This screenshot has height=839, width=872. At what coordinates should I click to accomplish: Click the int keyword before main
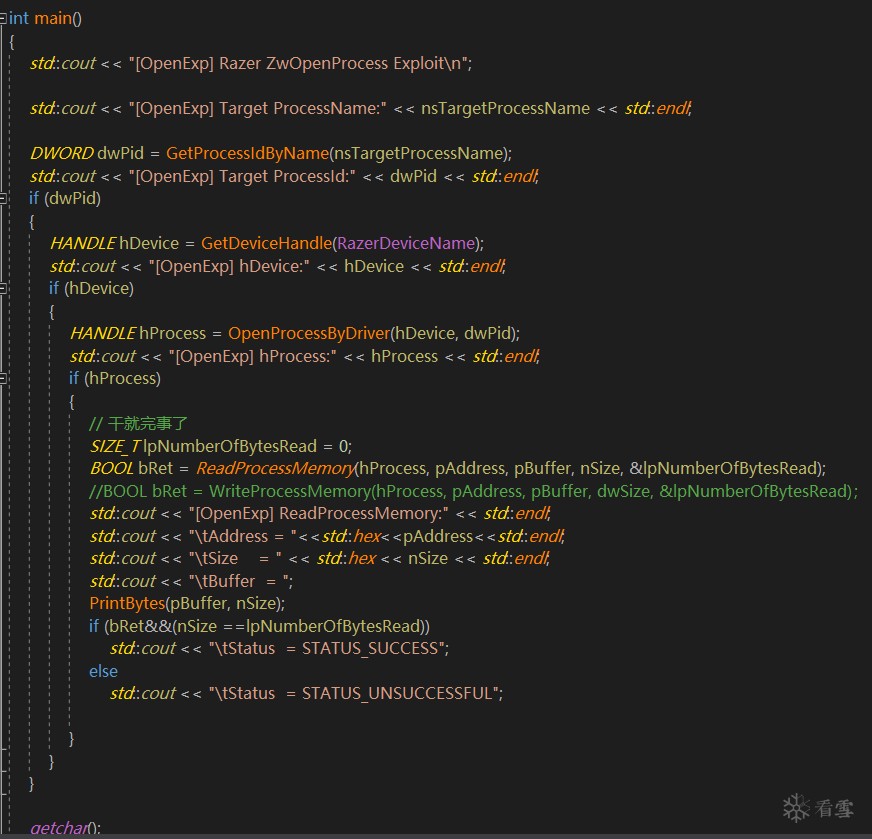(18, 18)
